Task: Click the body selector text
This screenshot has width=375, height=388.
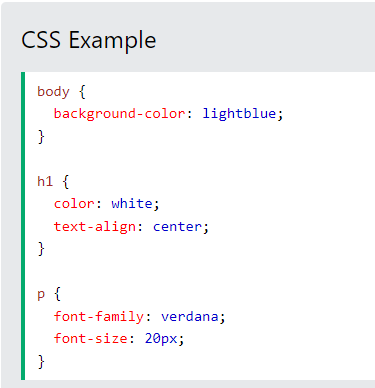Action: tap(53, 91)
